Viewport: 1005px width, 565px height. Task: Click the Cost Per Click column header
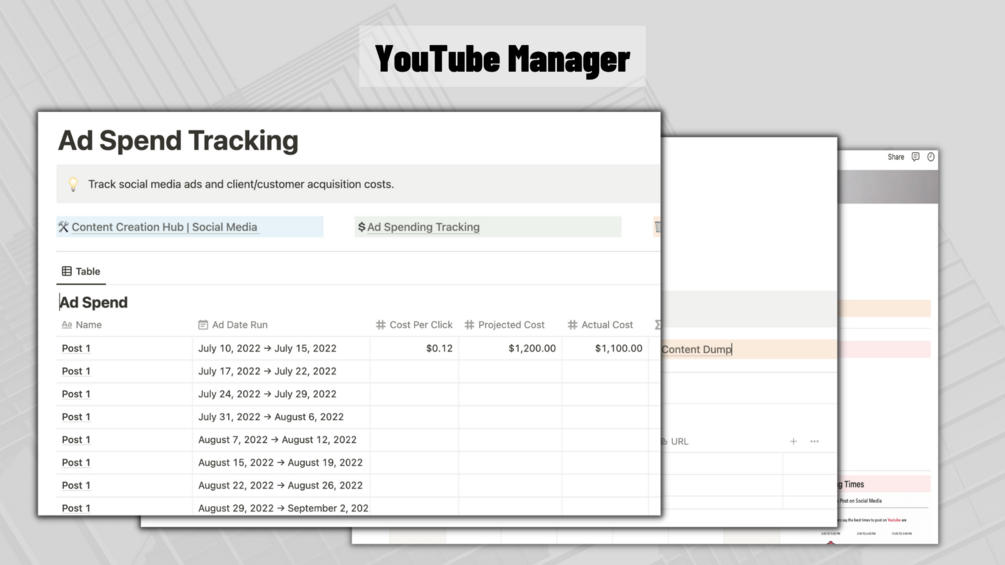[420, 325]
